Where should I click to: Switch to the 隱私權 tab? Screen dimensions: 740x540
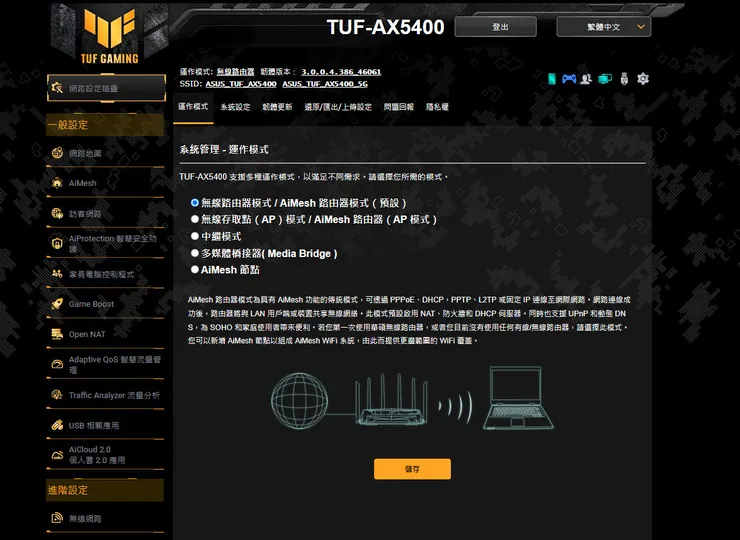[437, 107]
